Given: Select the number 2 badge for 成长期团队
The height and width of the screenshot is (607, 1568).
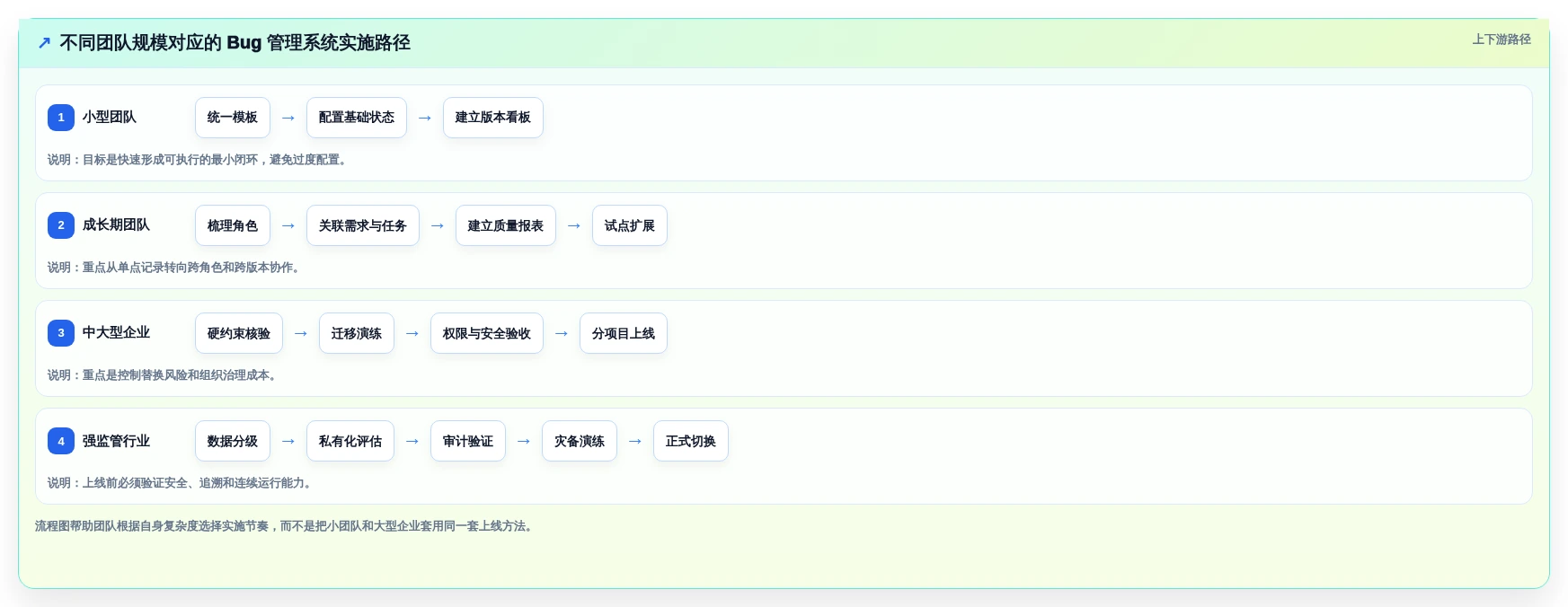Looking at the screenshot, I should [x=61, y=225].
